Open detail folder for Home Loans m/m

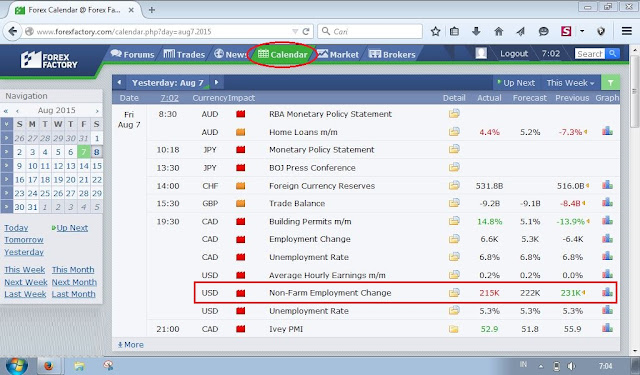click(454, 131)
